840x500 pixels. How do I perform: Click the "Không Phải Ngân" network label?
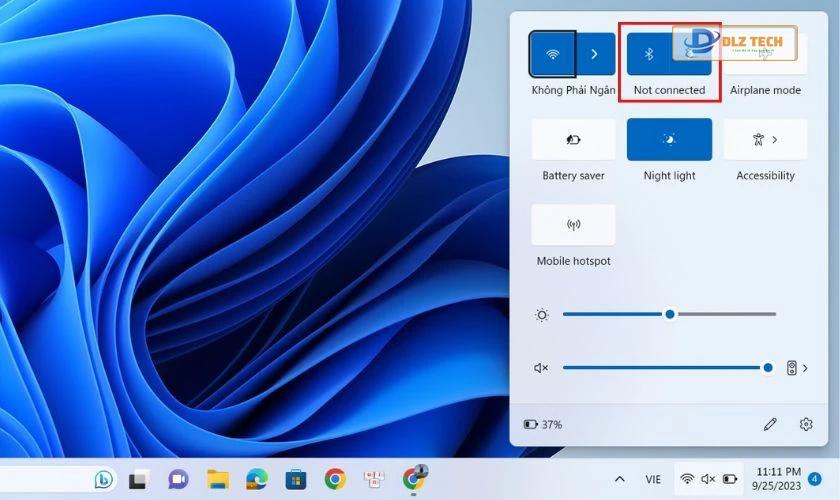click(x=573, y=90)
